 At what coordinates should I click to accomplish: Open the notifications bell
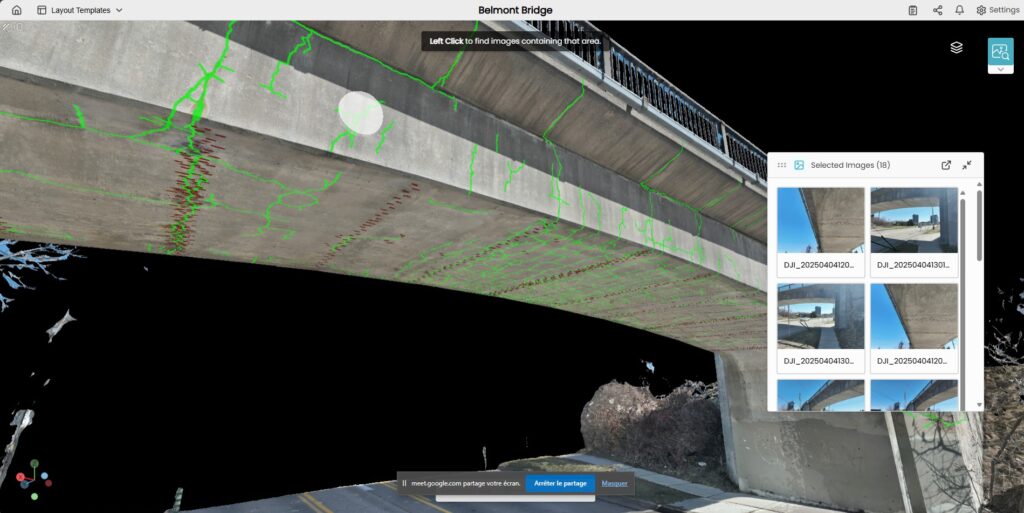(960, 10)
